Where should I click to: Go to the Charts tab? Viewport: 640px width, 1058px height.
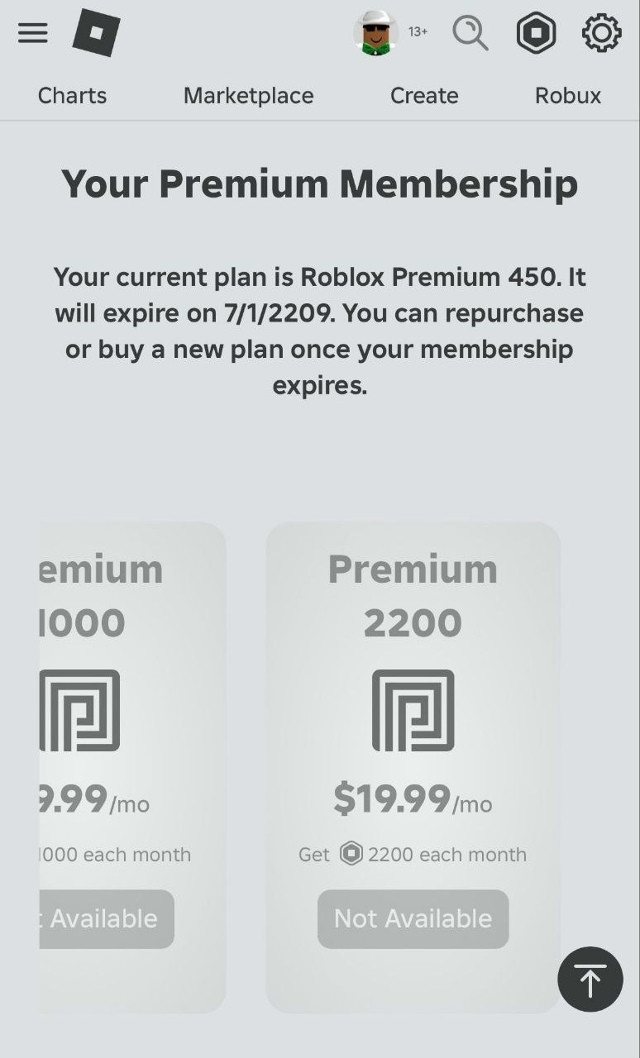tap(72, 96)
